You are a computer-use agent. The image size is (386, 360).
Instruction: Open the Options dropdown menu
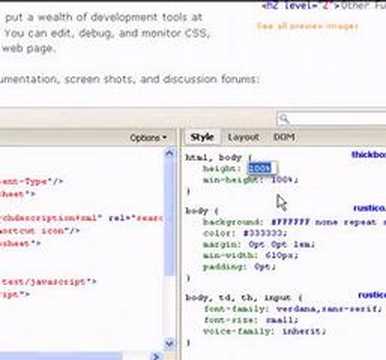tap(148, 138)
